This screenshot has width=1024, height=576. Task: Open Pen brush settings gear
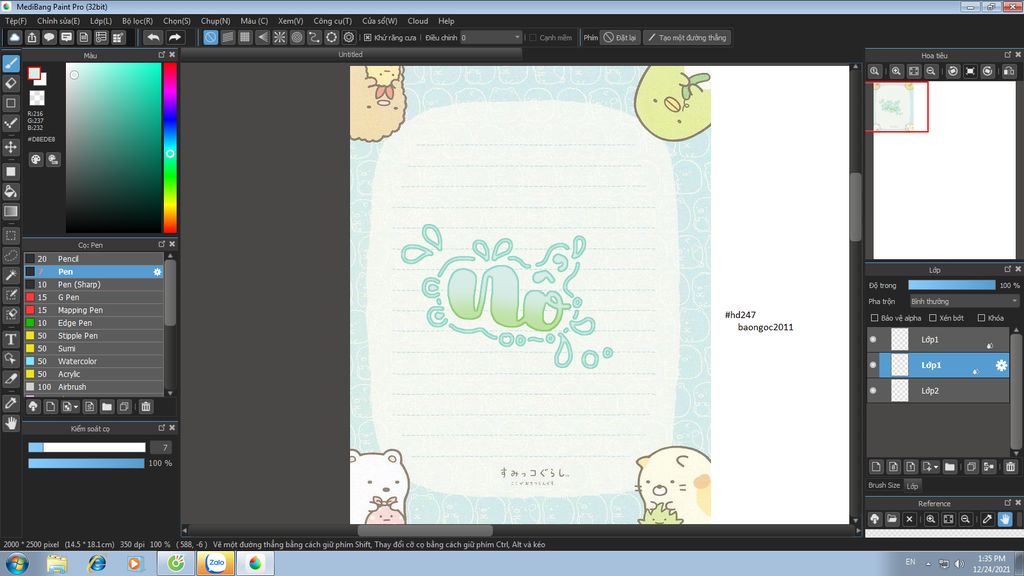tap(157, 272)
